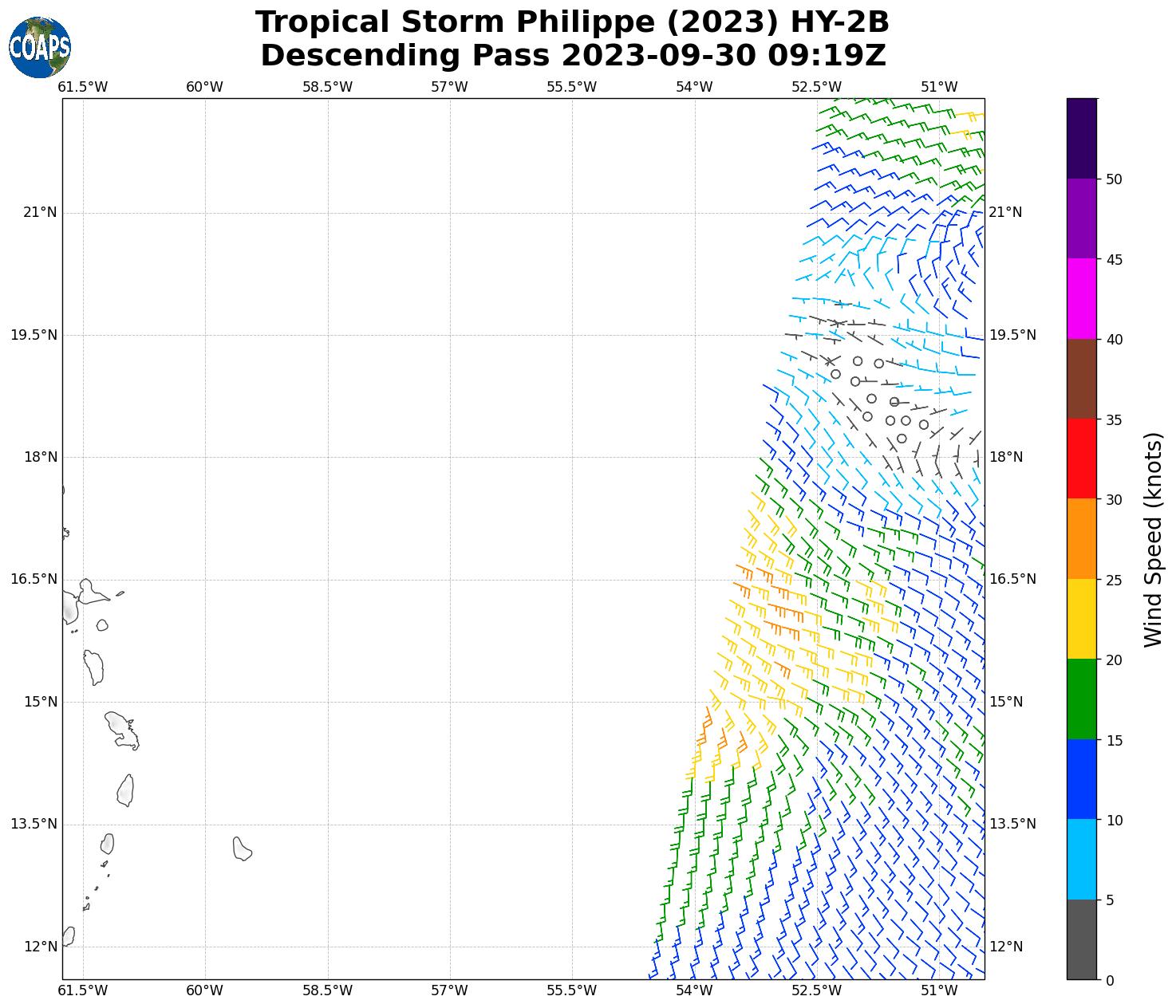
Task: Click the 60°W label on the top axis
Action: 204,87
